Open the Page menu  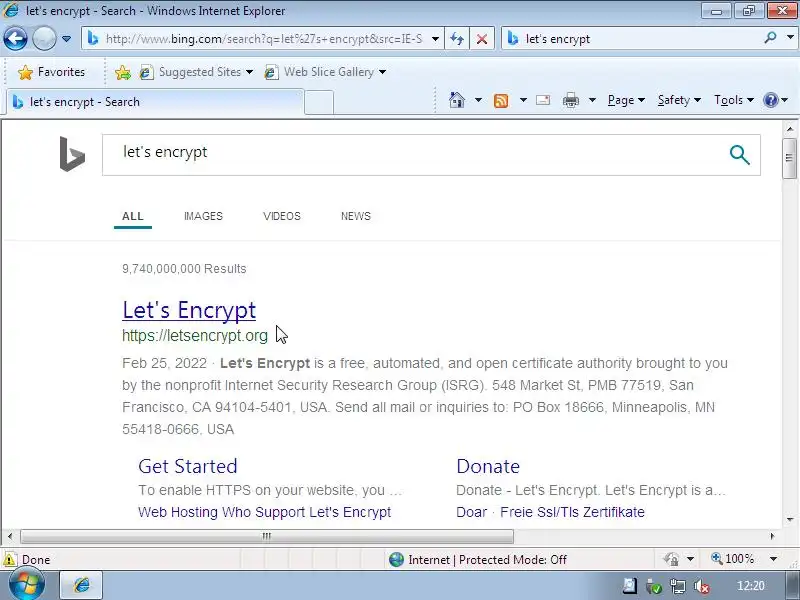[626, 100]
